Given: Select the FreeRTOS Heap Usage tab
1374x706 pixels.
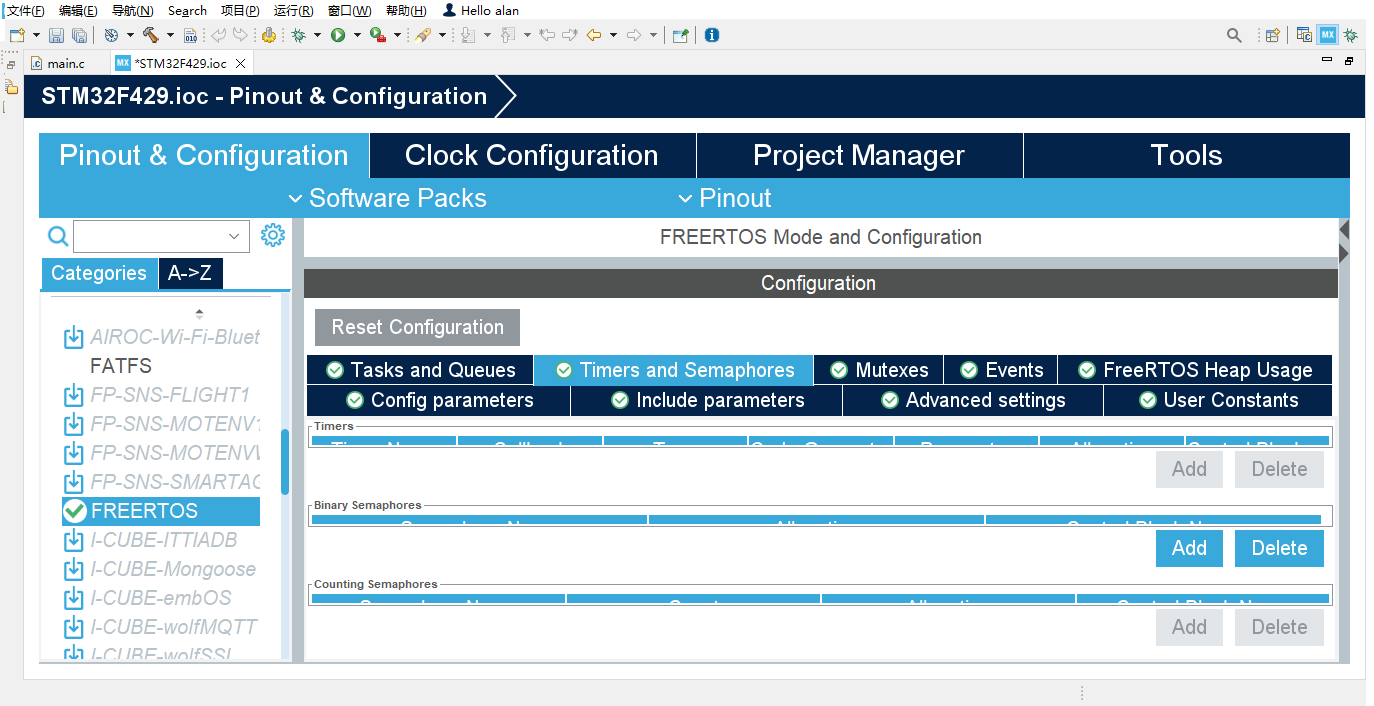Looking at the screenshot, I should 1195,370.
